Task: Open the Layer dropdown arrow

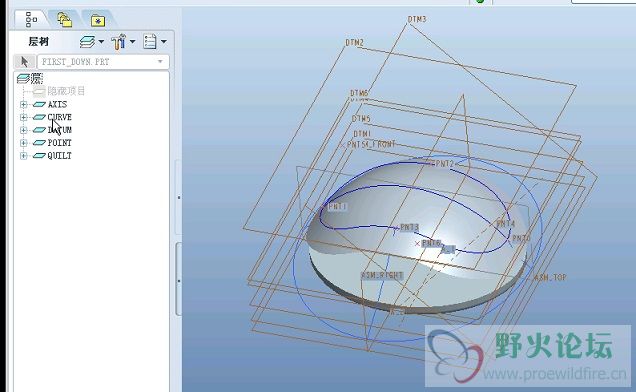Action: tap(101, 41)
